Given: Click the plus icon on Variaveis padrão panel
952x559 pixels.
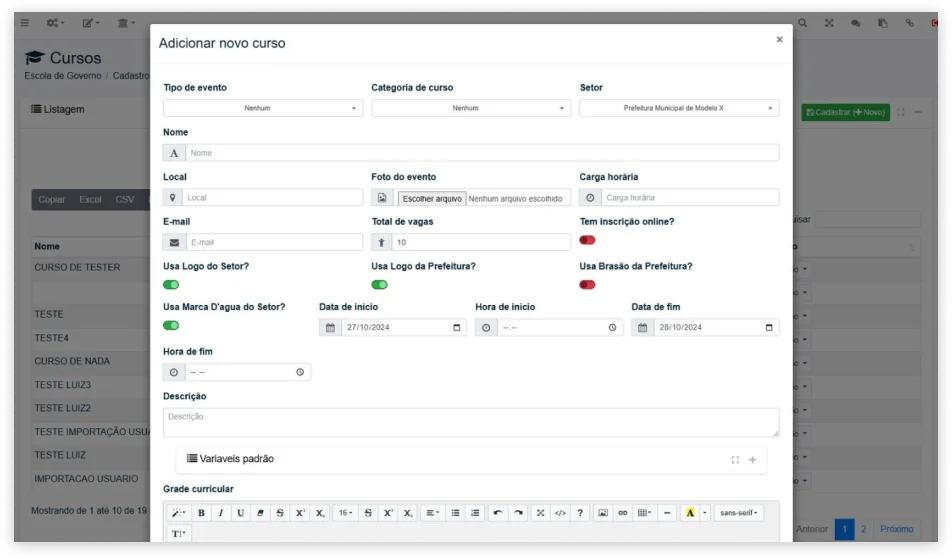Looking at the screenshot, I should tap(752, 460).
